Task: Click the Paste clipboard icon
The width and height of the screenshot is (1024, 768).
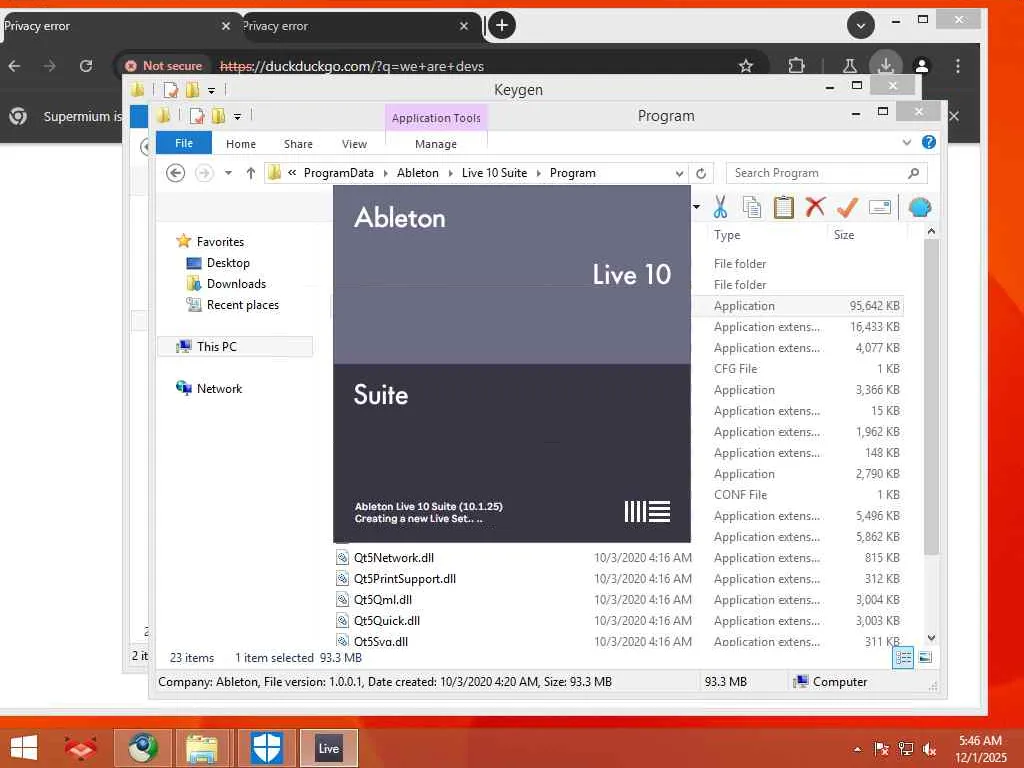Action: 784,207
